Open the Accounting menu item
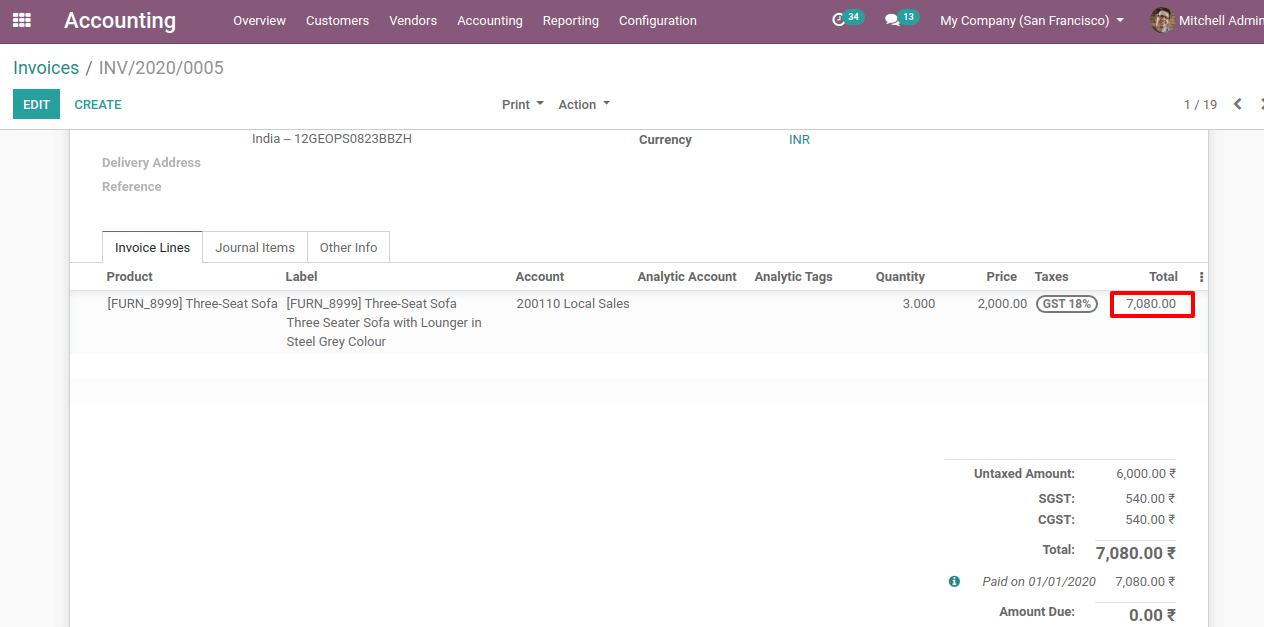The image size is (1264, 627). tap(490, 20)
